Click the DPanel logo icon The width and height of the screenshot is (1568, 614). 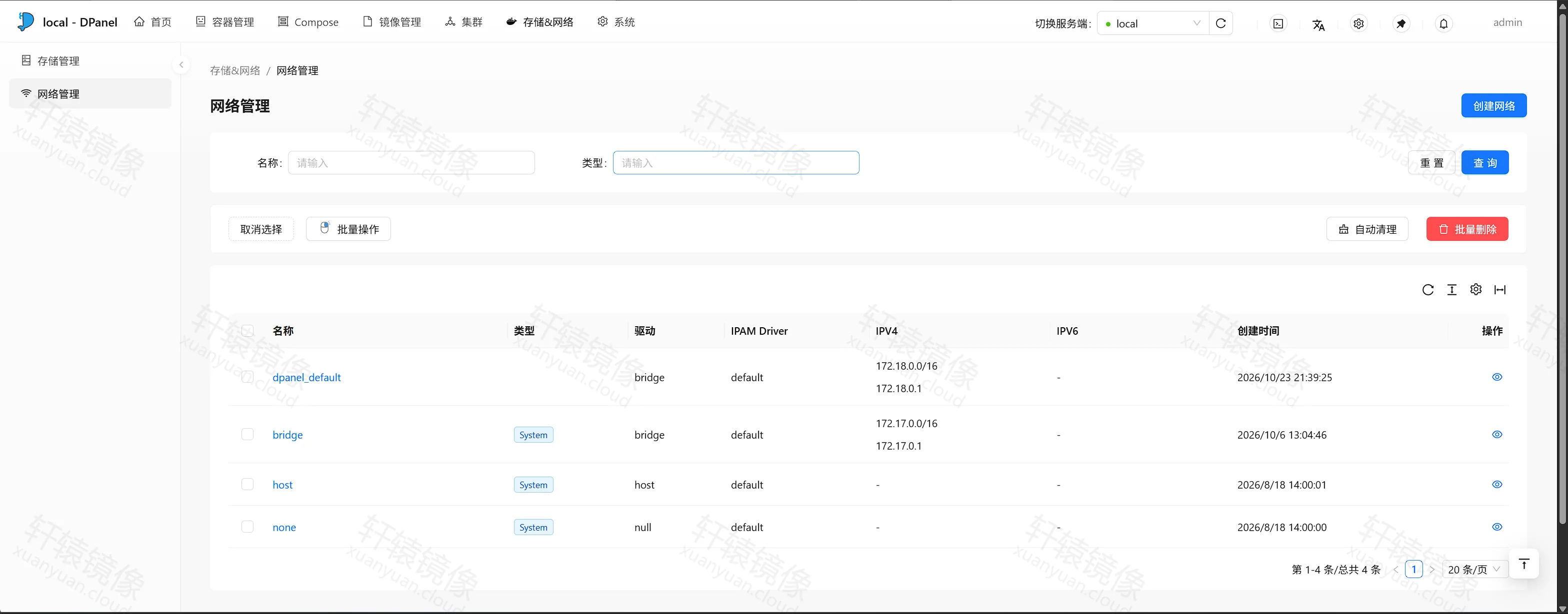(25, 21)
